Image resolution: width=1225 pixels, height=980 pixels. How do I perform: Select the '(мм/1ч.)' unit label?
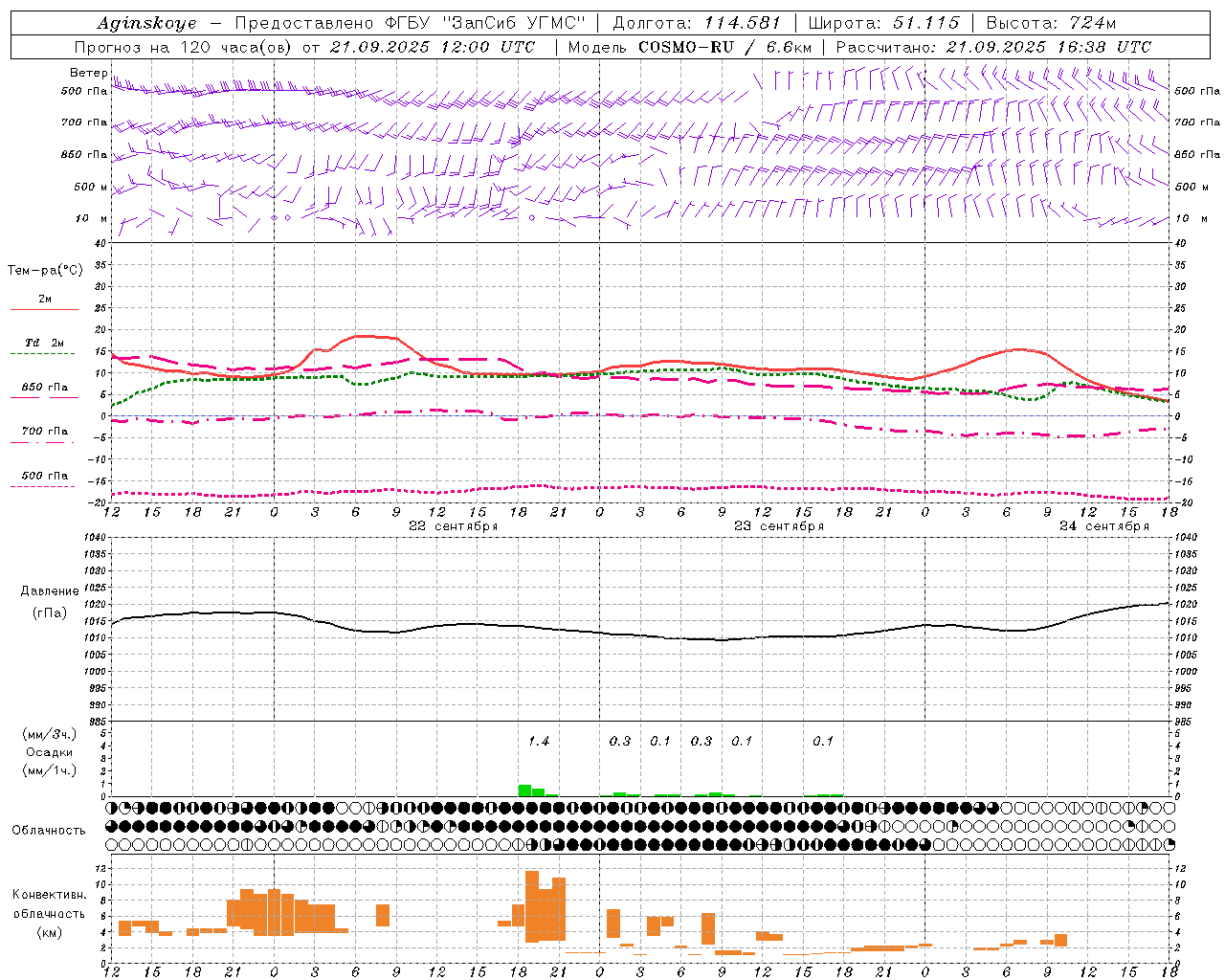coord(50,770)
